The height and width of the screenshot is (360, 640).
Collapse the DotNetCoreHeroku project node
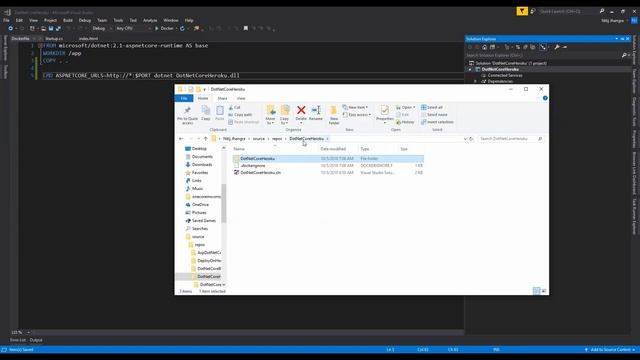pyautogui.click(x=470, y=69)
